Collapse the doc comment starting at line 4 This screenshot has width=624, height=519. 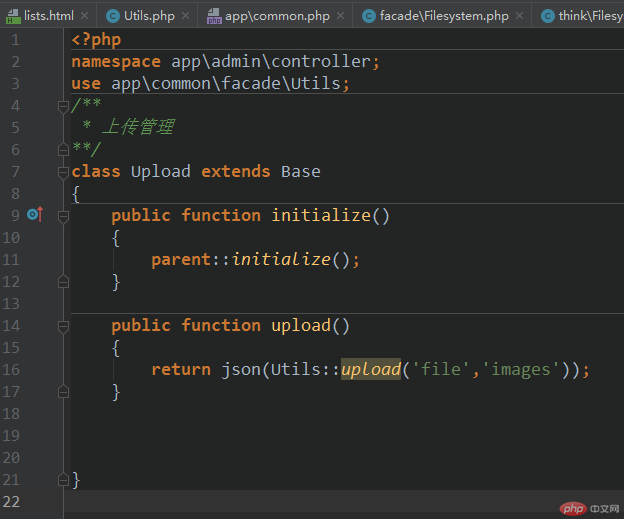(x=63, y=106)
